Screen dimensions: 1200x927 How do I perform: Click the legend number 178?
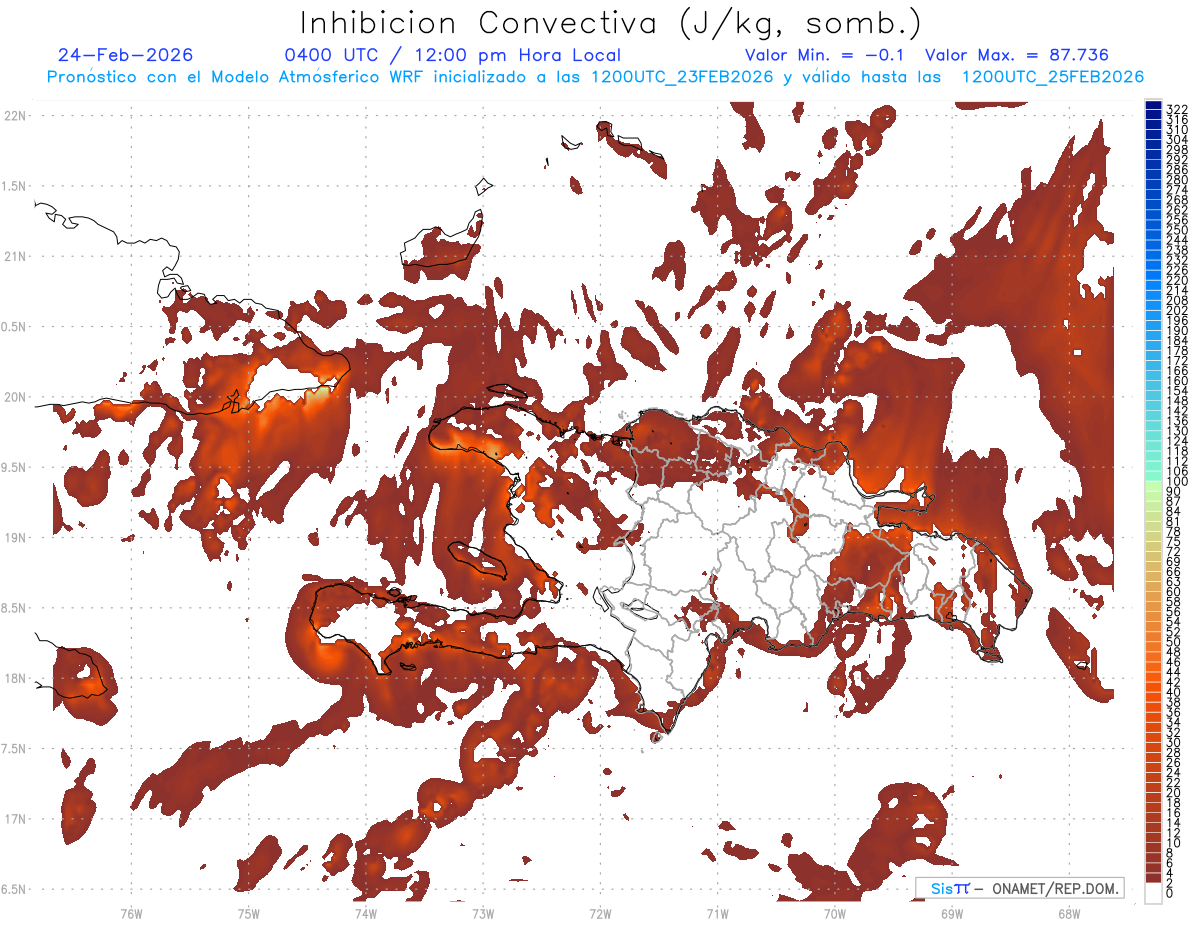[1177, 350]
